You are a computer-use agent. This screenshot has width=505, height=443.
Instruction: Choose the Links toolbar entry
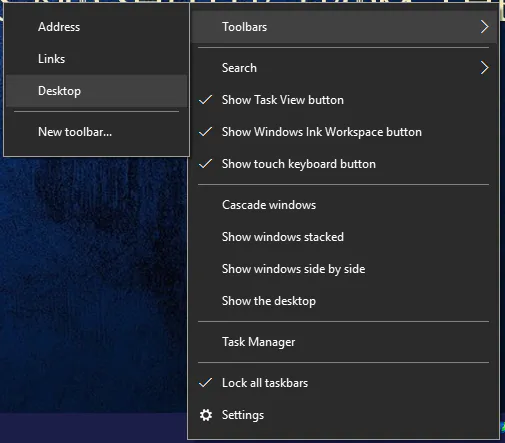pyautogui.click(x=97, y=59)
